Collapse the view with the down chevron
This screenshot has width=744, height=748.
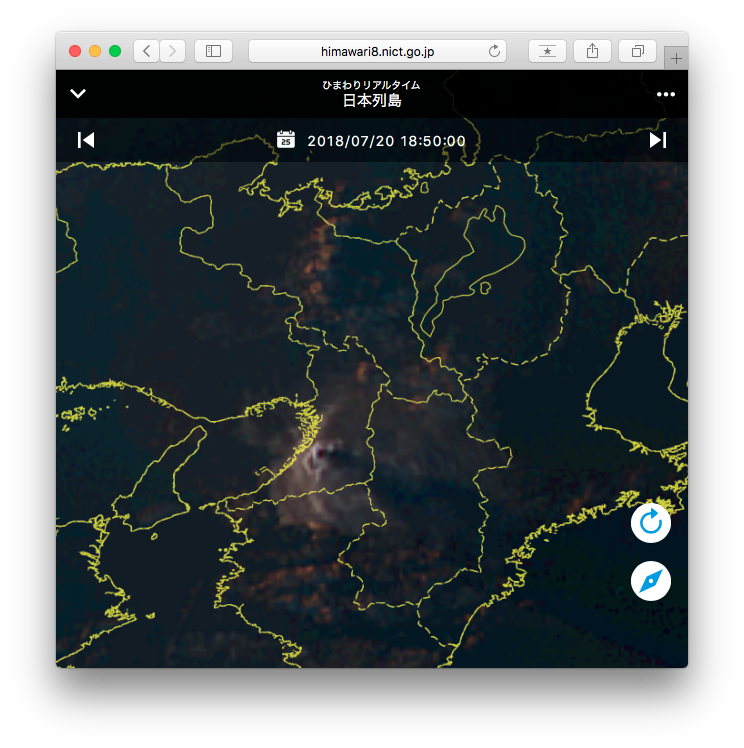[78, 94]
